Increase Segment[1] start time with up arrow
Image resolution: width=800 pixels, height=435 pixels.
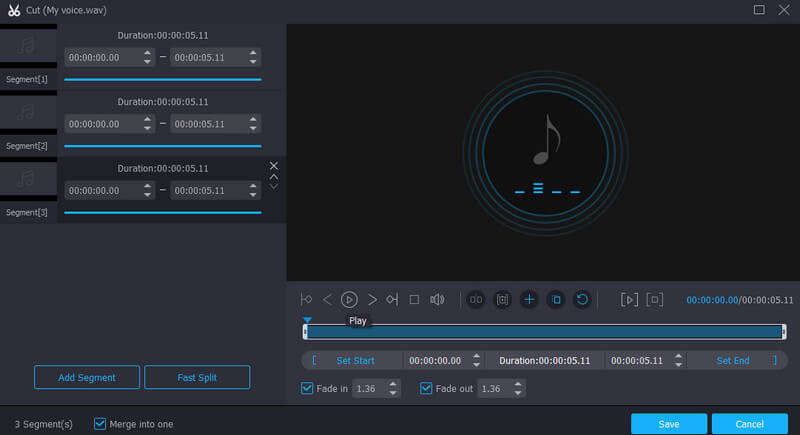pos(147,53)
